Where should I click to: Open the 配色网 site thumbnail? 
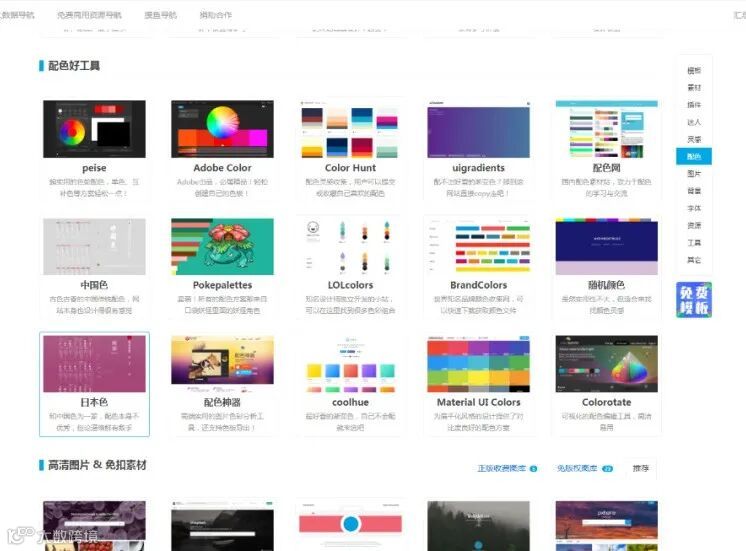607,129
